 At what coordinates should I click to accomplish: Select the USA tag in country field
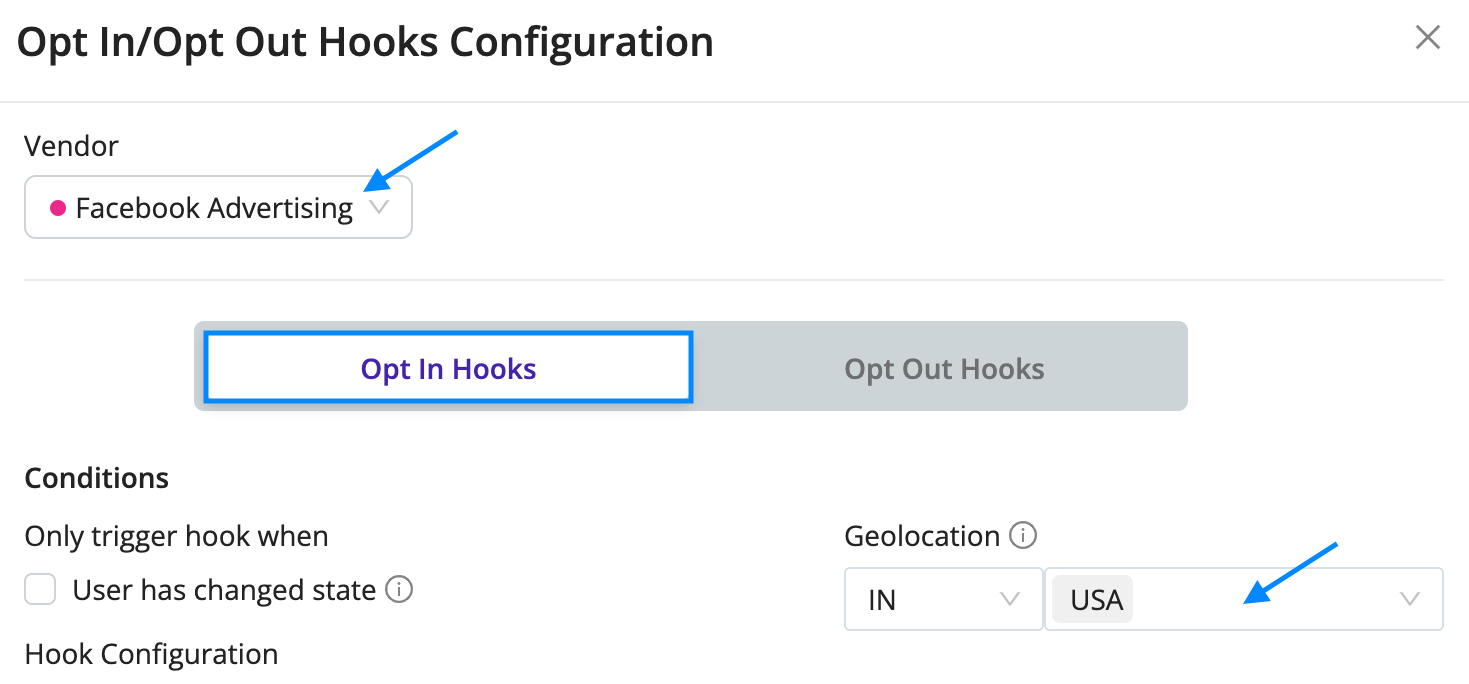pos(1096,600)
